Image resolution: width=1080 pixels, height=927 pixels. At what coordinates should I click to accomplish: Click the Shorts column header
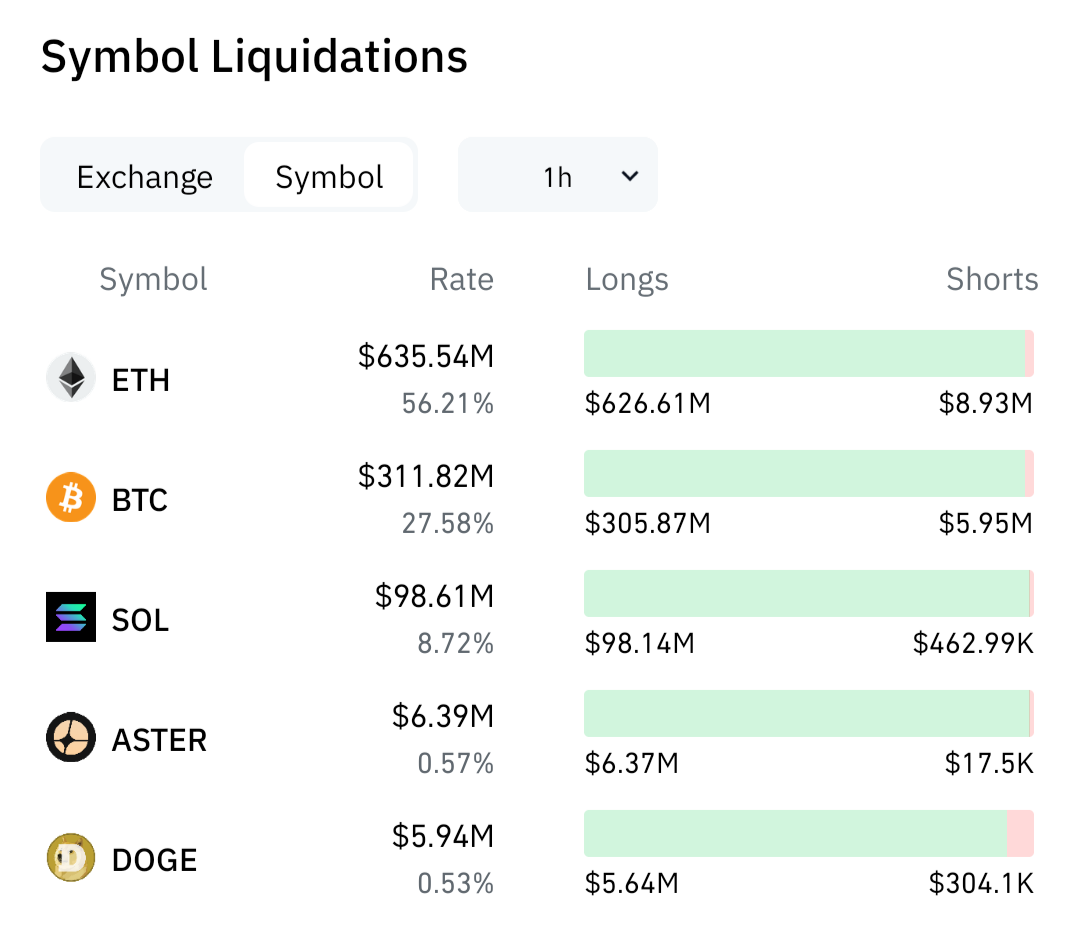click(x=992, y=280)
